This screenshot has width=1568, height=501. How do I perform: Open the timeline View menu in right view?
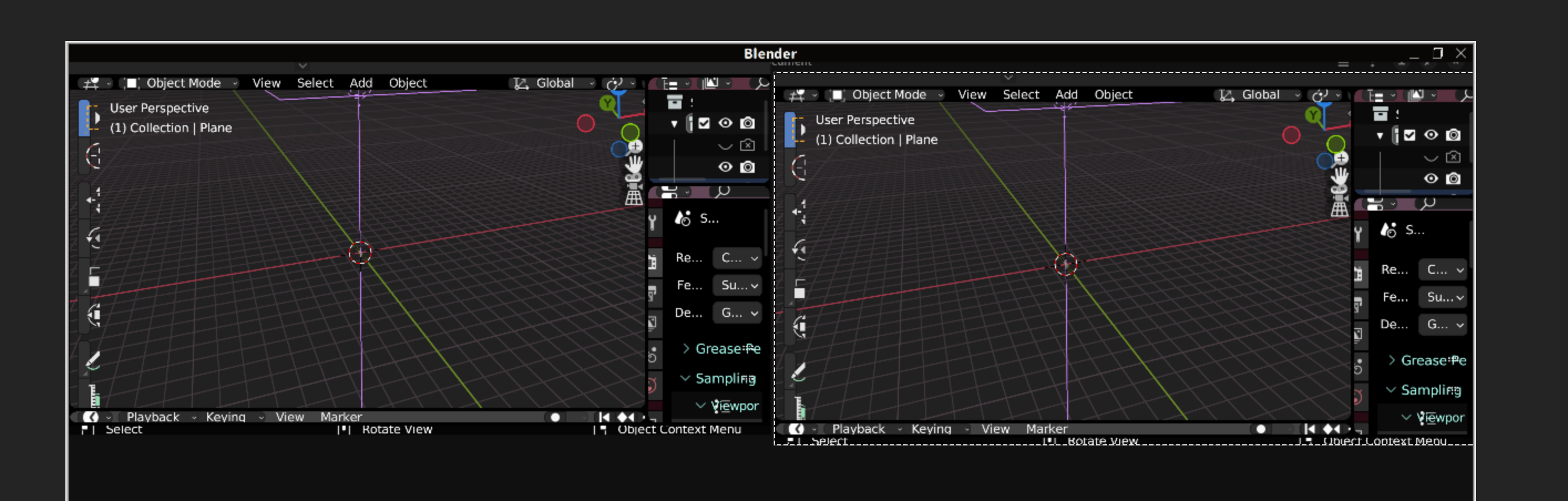point(995,428)
